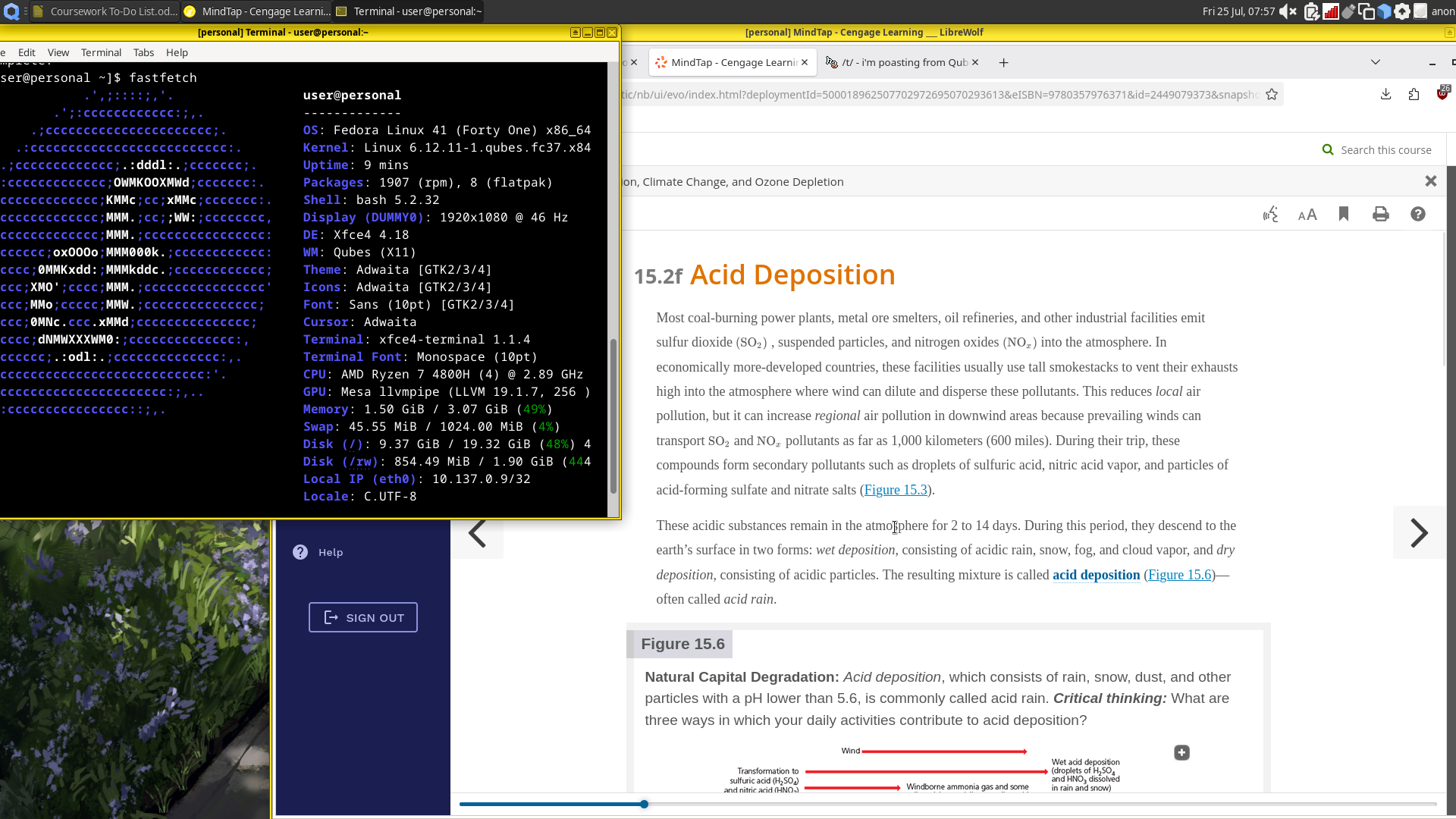The width and height of the screenshot is (1456, 819).
Task: Open the Terminal menu in menu bar
Action: 101,52
